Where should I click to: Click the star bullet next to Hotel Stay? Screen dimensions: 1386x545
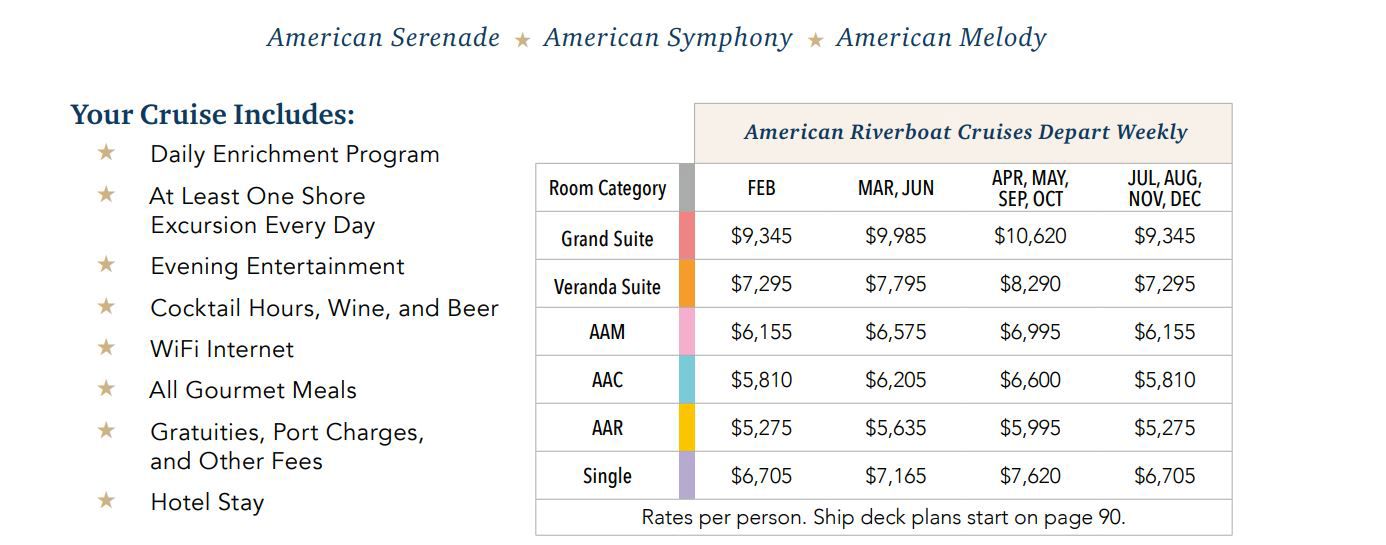[x=106, y=500]
